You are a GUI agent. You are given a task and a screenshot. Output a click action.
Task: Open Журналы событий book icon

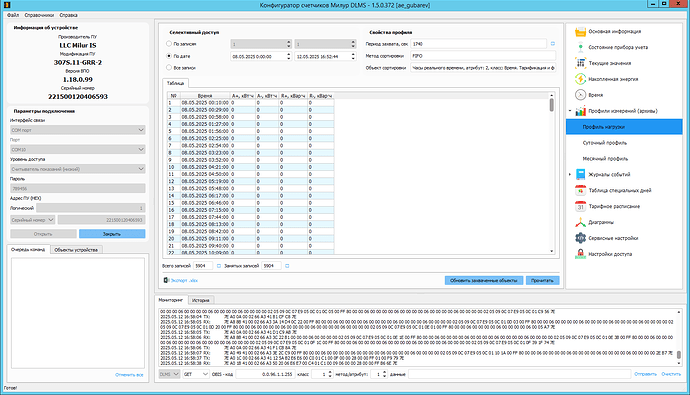pos(580,175)
